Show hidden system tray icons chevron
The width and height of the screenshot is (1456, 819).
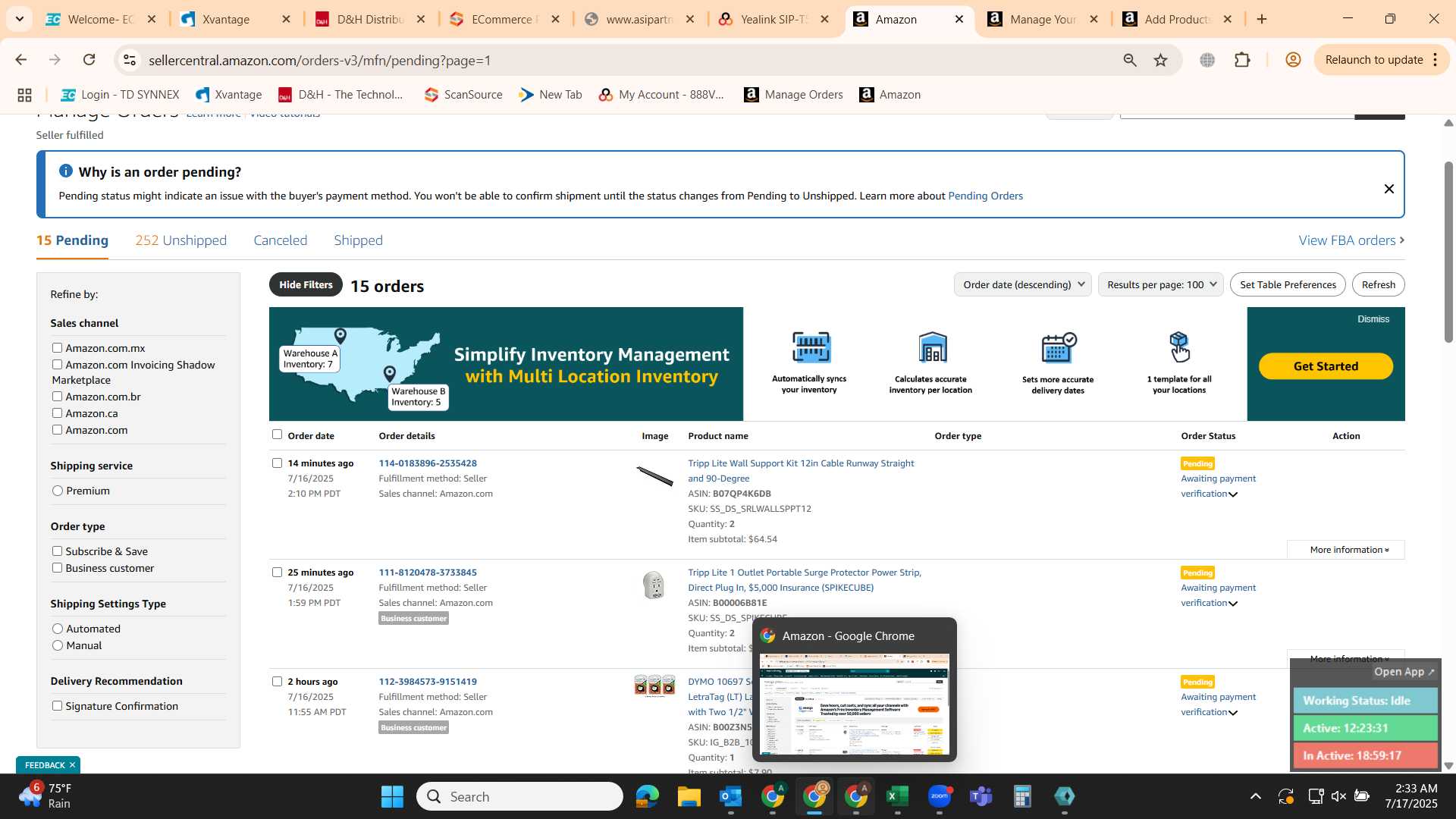point(1256,796)
